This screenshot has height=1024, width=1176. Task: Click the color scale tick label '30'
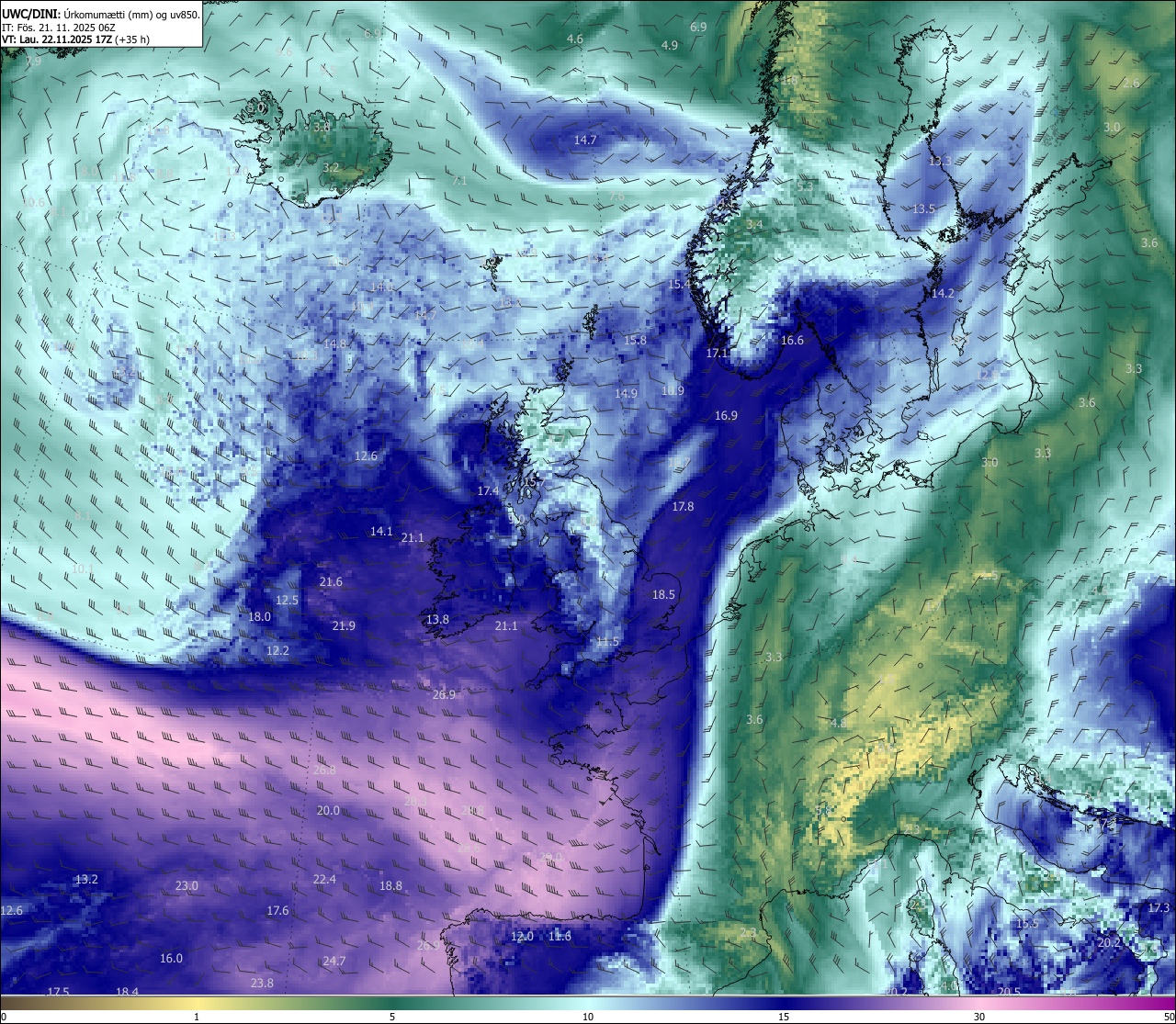click(x=979, y=1017)
